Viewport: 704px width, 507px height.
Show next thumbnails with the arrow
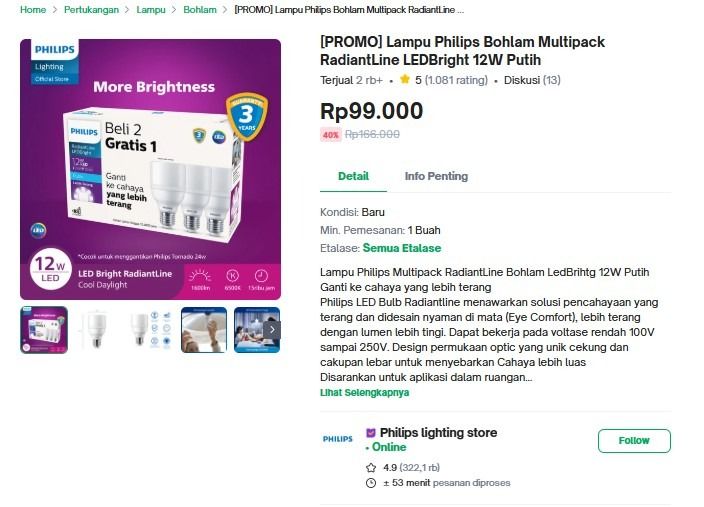tap(272, 330)
